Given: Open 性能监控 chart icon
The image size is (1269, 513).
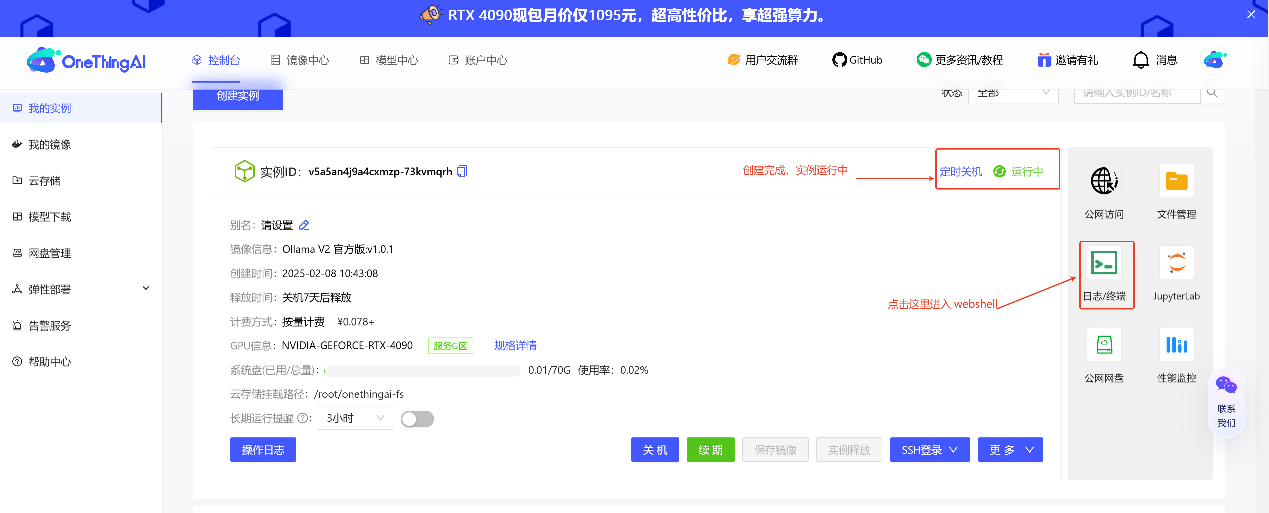Looking at the screenshot, I should click(1176, 345).
